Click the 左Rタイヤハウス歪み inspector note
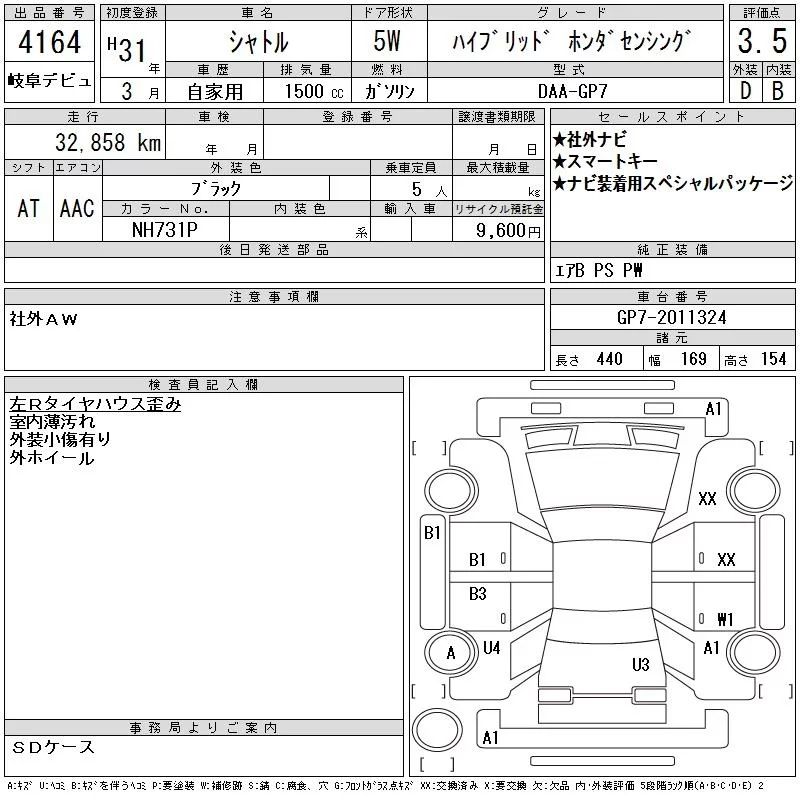The width and height of the screenshot is (800, 800). (x=96, y=404)
